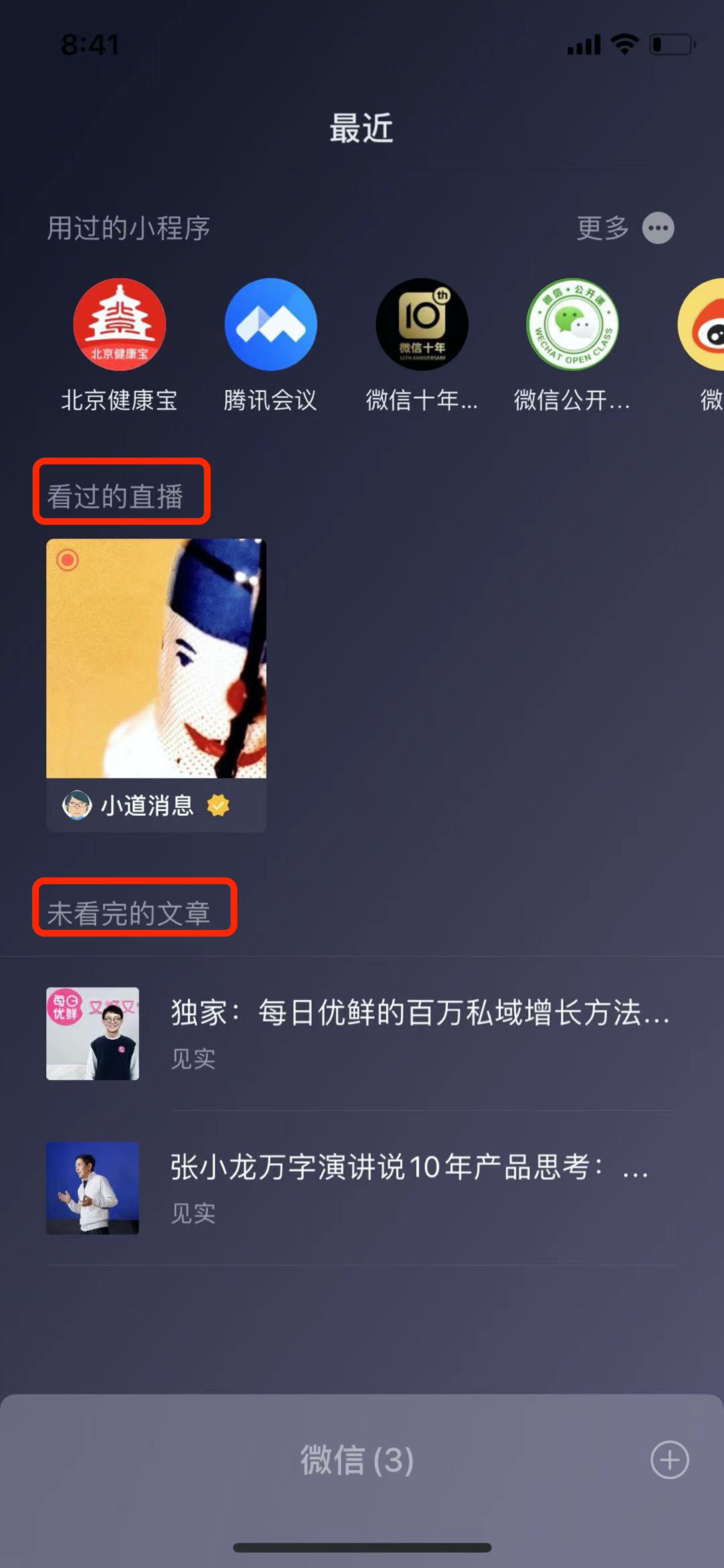Tap the plus icon in the 微信 bar
Viewport: 724px width, 1568px height.
pos(670,1459)
